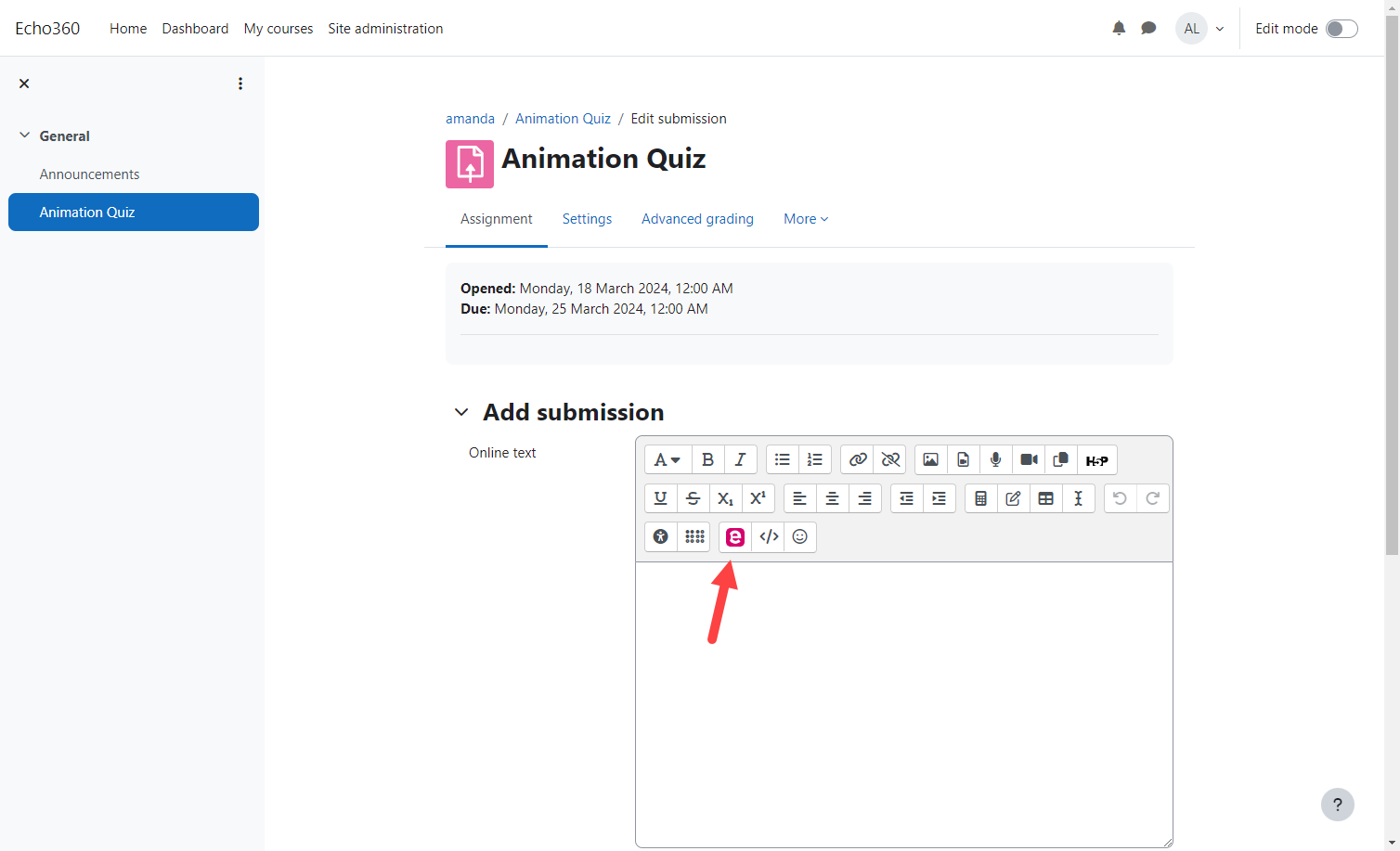
Task: Open the paragraph styles dropdown
Action: click(667, 459)
